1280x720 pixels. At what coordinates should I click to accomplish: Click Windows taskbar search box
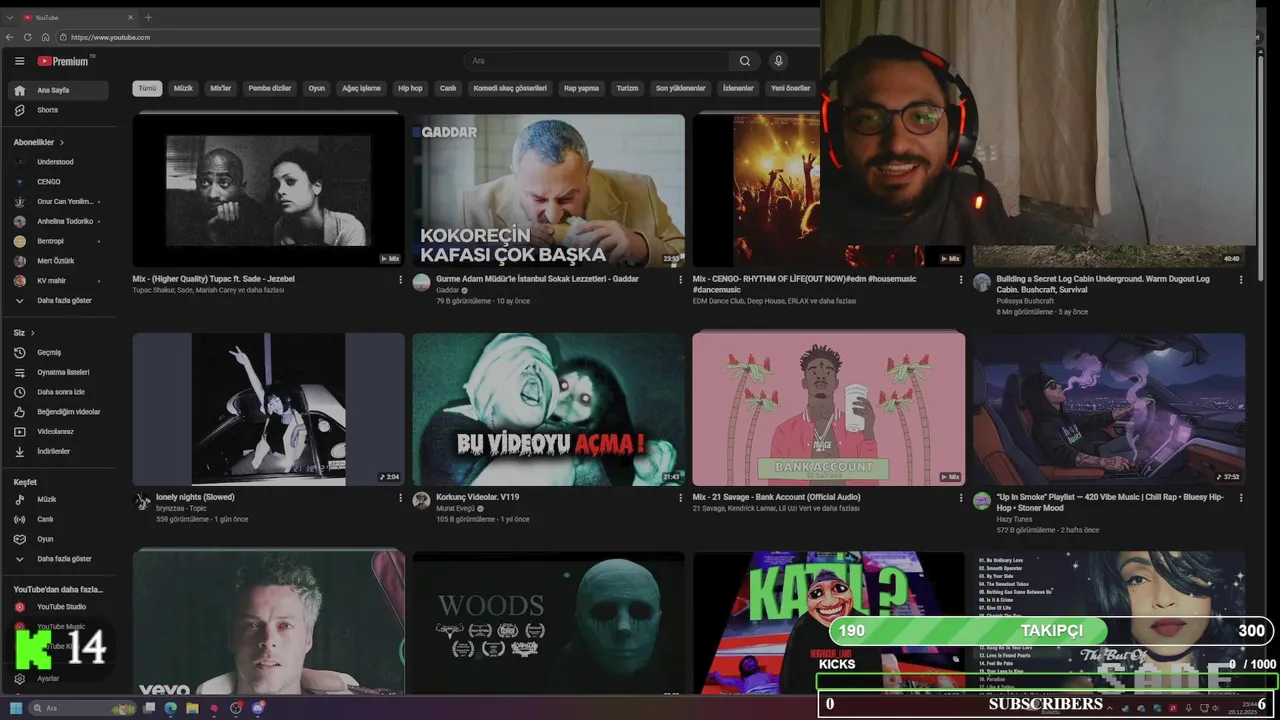pyautogui.click(x=82, y=708)
